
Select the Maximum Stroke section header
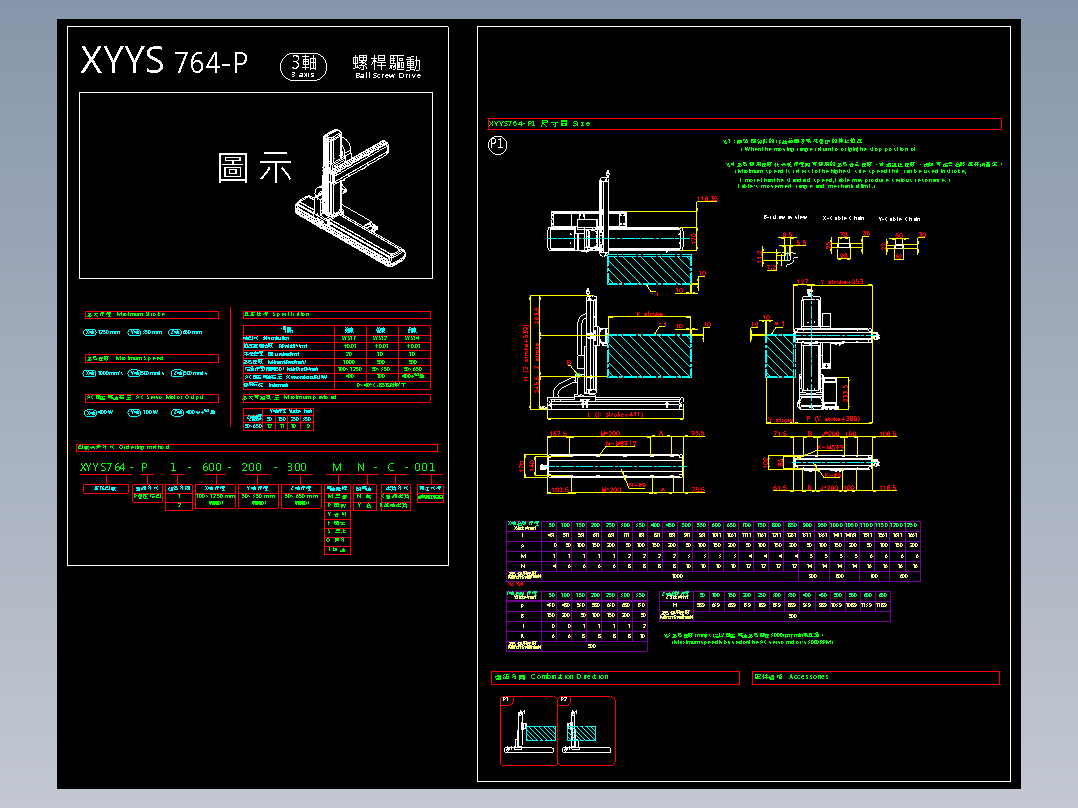coord(152,314)
